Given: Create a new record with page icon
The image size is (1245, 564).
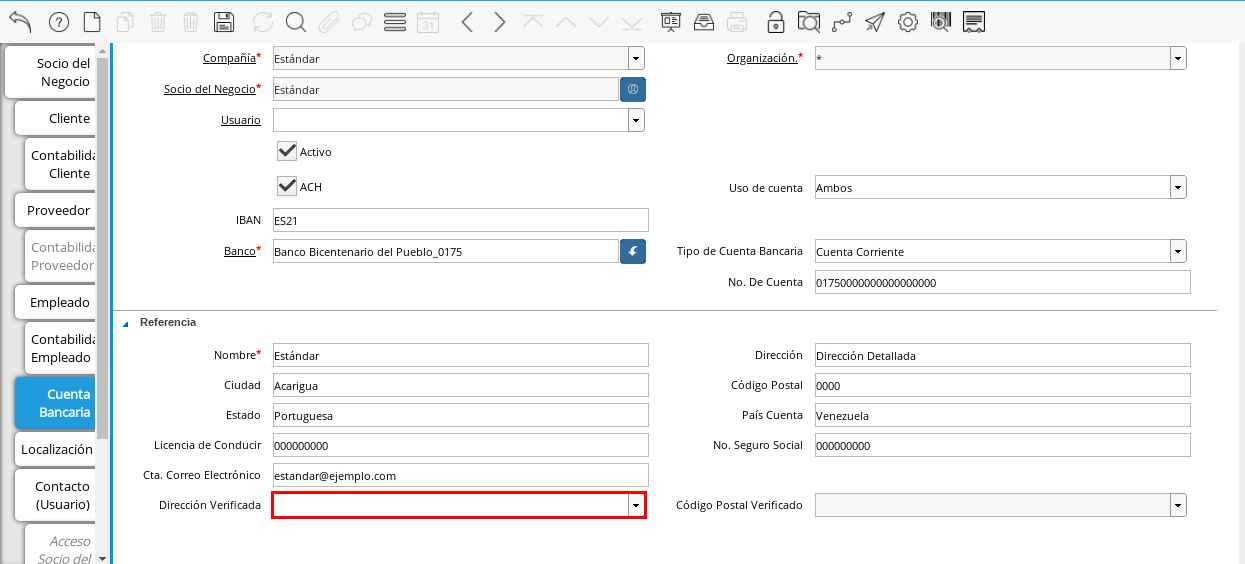Looking at the screenshot, I should pos(92,22).
